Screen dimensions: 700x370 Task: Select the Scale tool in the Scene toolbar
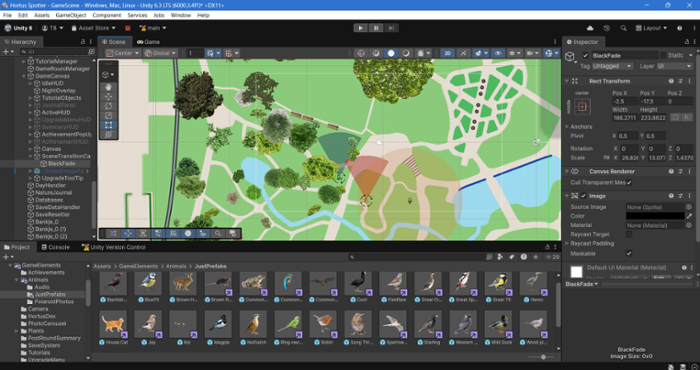108,116
